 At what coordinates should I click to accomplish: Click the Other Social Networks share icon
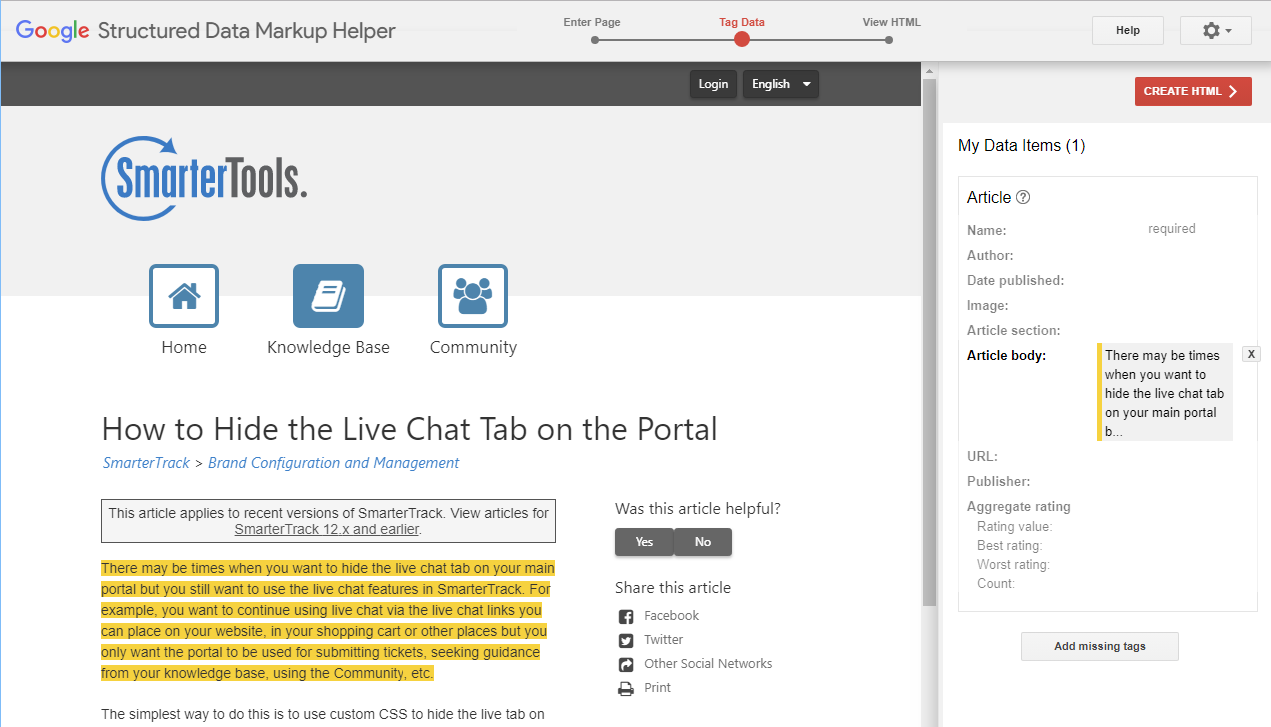coord(626,665)
